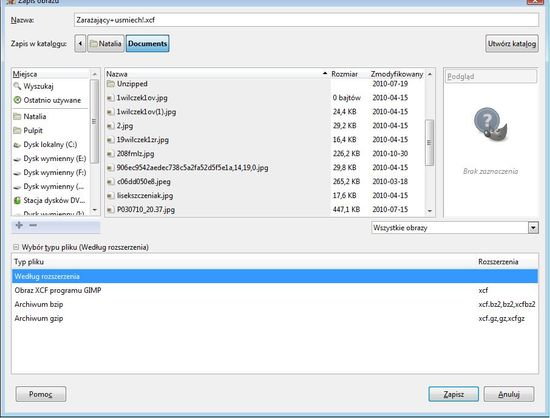Click the file list vertical scrollbar
This screenshot has height=418, width=550.
(x=429, y=142)
